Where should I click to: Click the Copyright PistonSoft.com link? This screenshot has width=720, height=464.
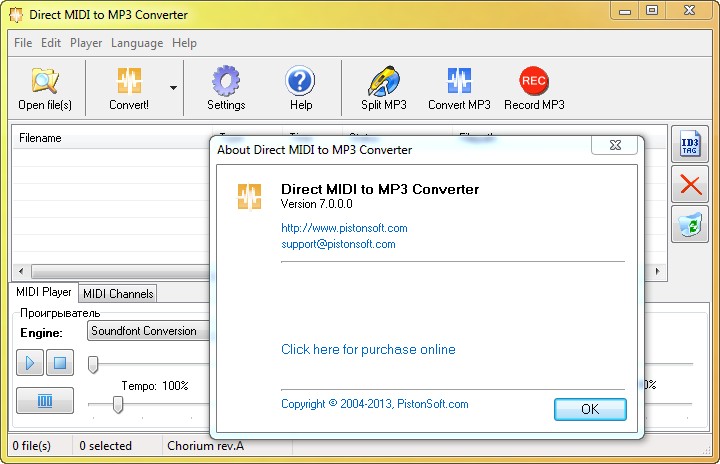[375, 404]
